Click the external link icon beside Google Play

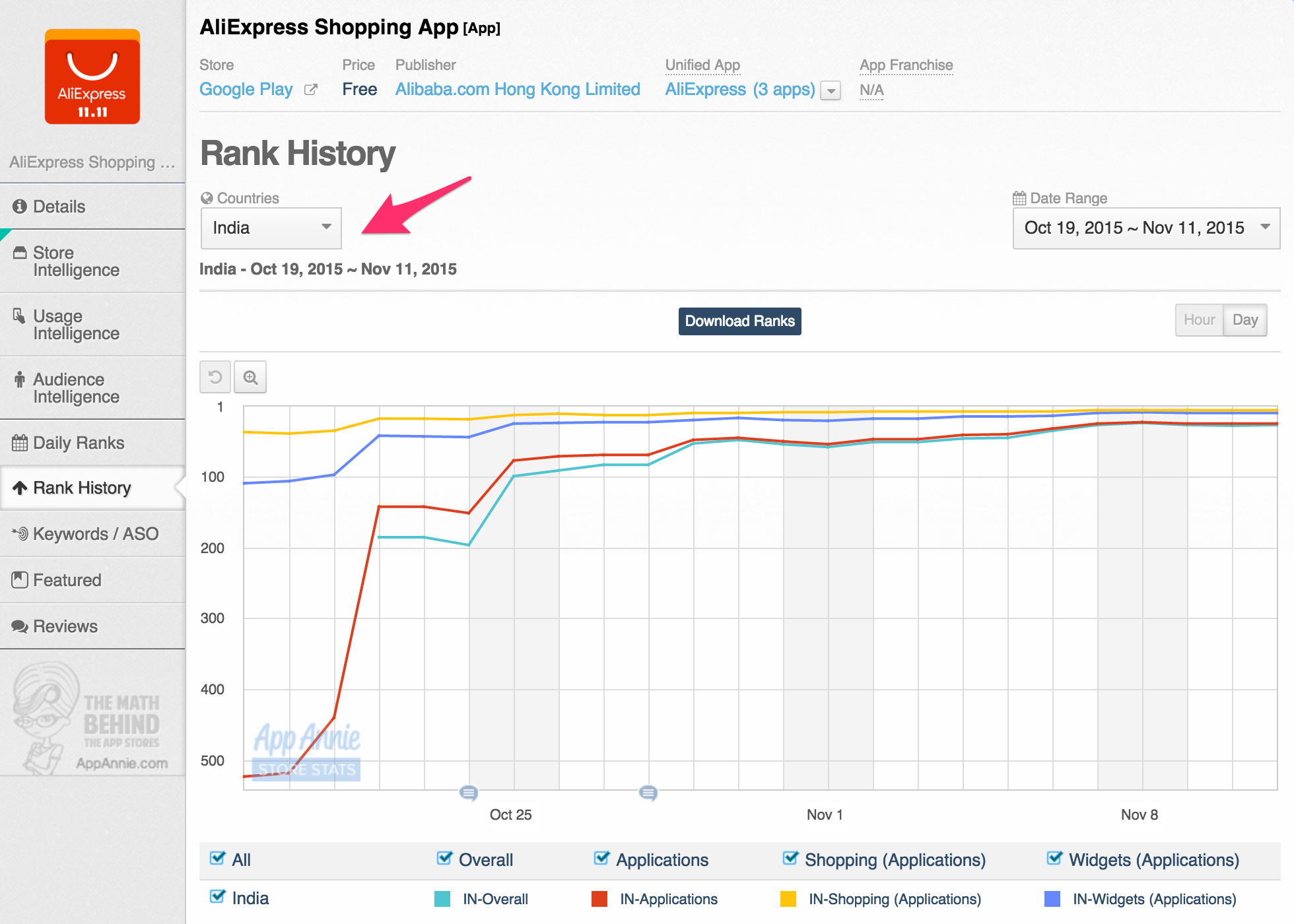311,90
